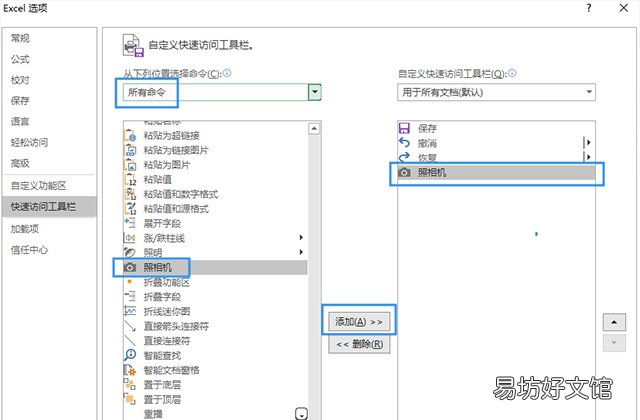Move selected command up with arrow button

(x=614, y=322)
